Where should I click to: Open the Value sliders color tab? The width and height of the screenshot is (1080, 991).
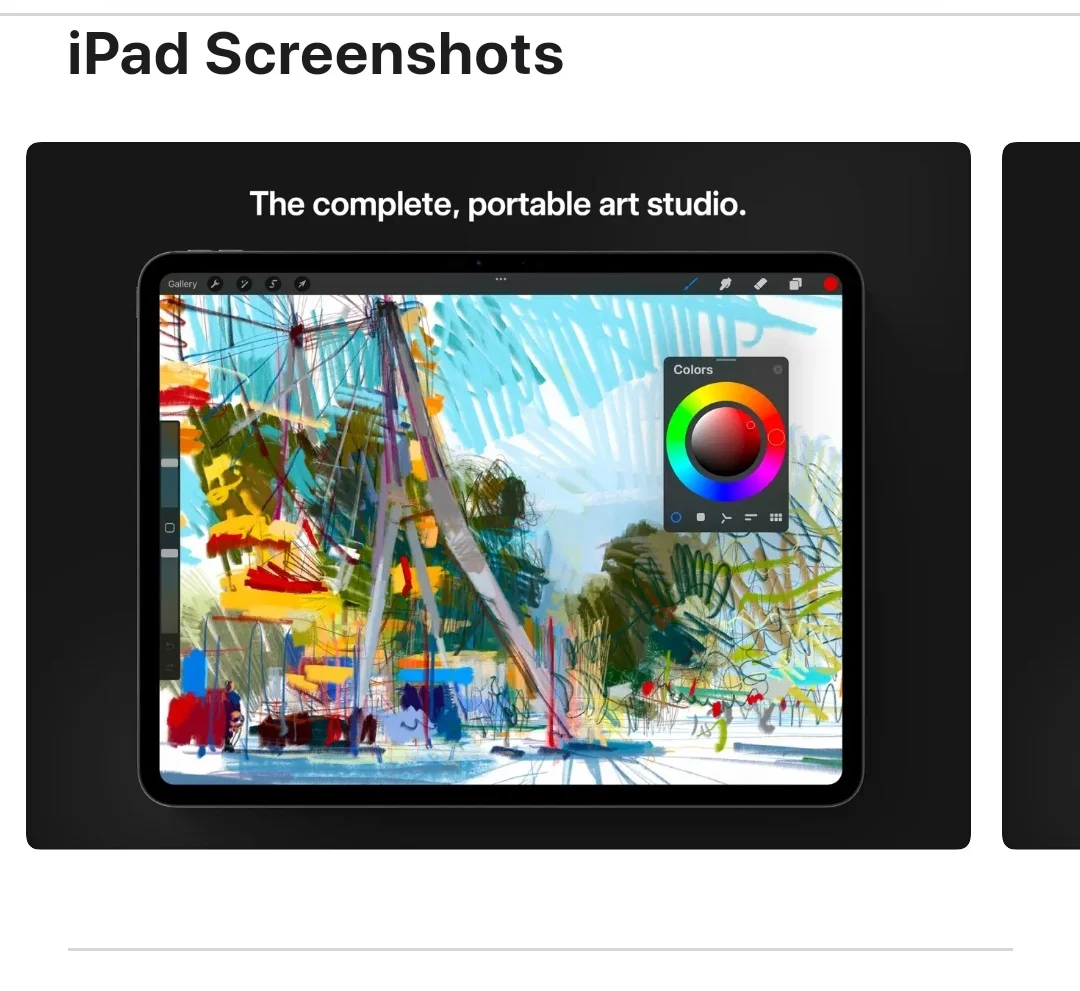tap(751, 517)
